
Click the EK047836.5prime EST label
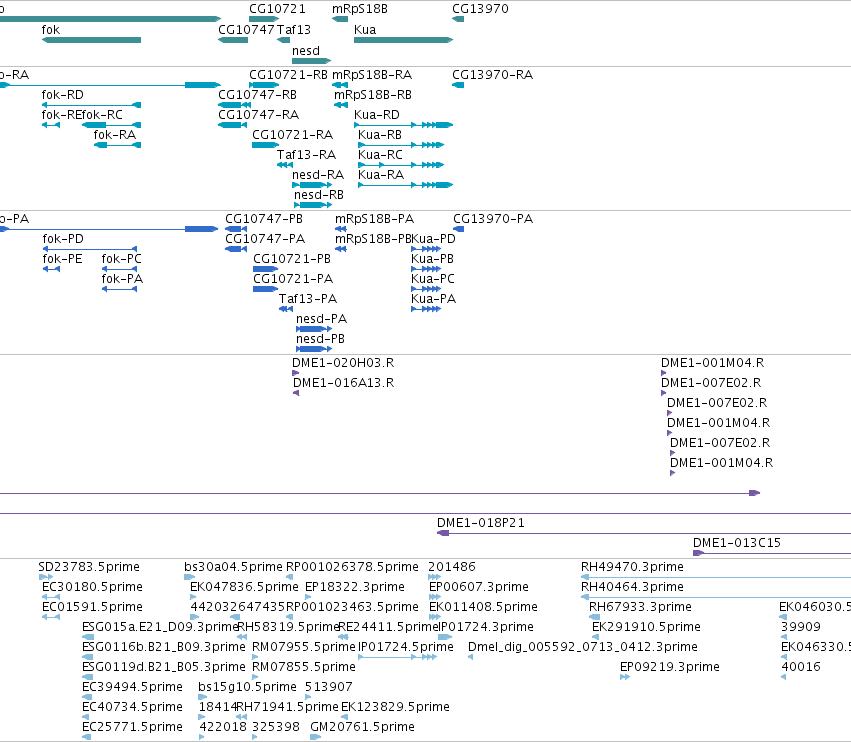point(244,588)
